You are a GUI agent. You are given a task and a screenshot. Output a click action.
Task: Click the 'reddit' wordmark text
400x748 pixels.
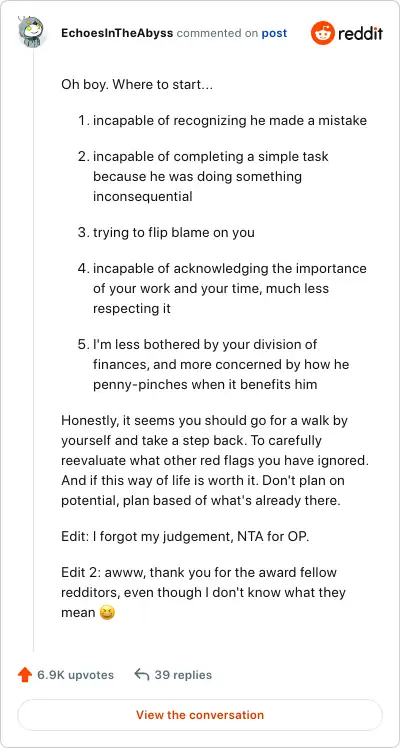pos(360,33)
